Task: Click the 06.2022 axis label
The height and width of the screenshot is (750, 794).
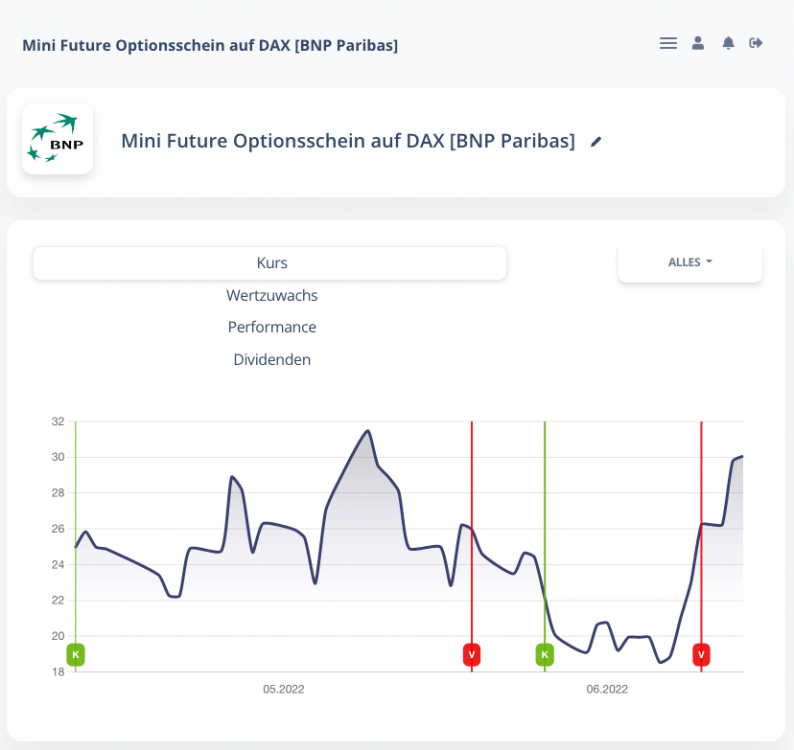Action: pos(607,689)
